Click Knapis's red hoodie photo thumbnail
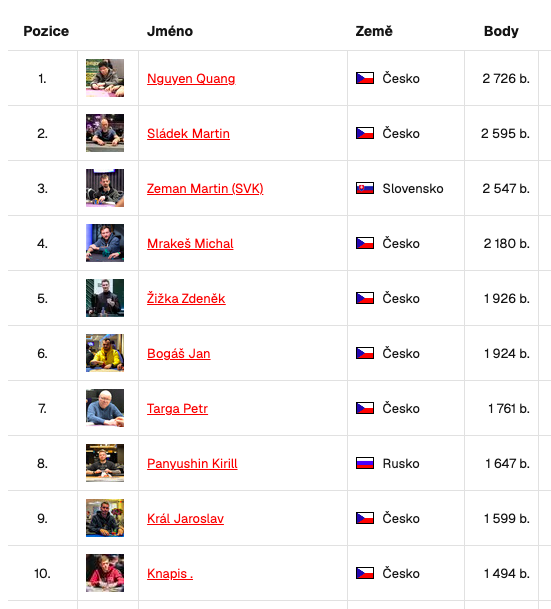This screenshot has width=551, height=609. tap(105, 573)
